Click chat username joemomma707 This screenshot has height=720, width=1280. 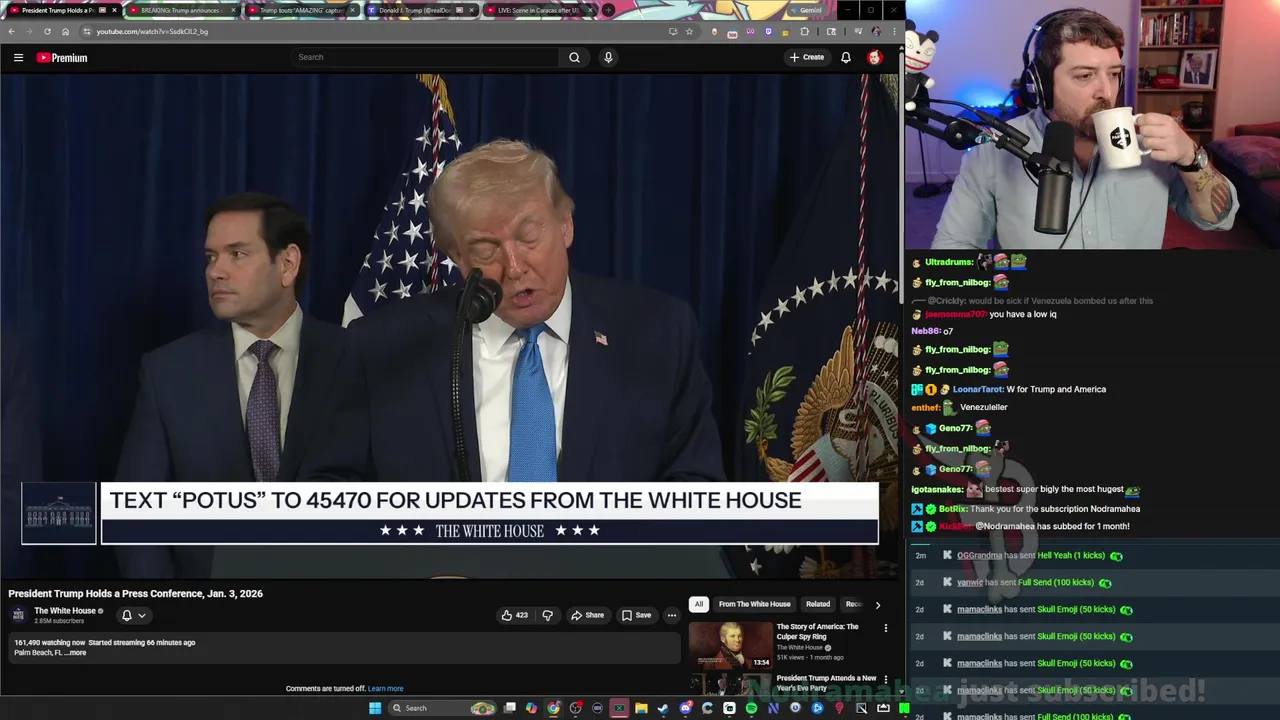pos(955,314)
